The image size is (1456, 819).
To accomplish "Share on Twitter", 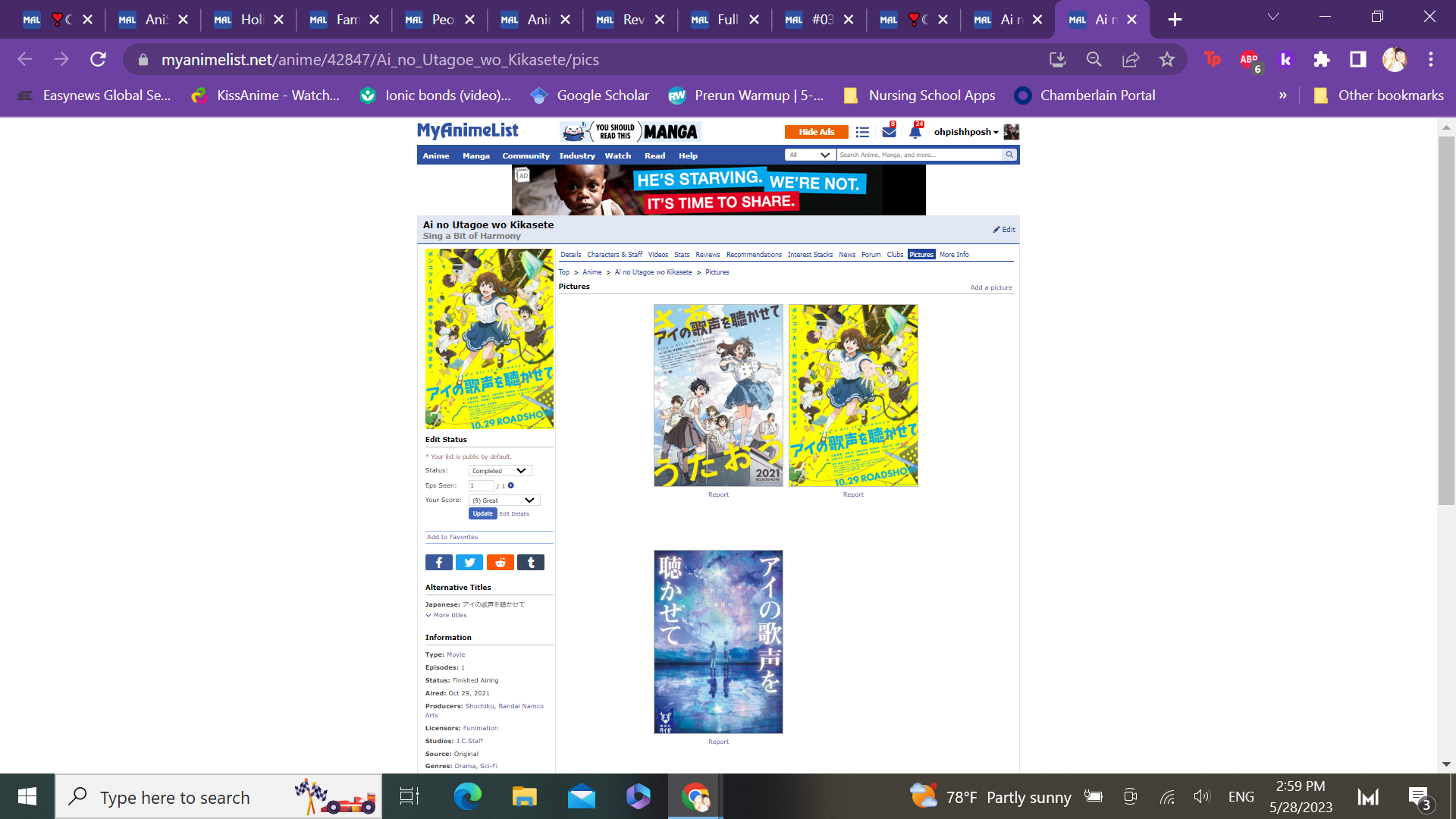I will click(x=469, y=563).
